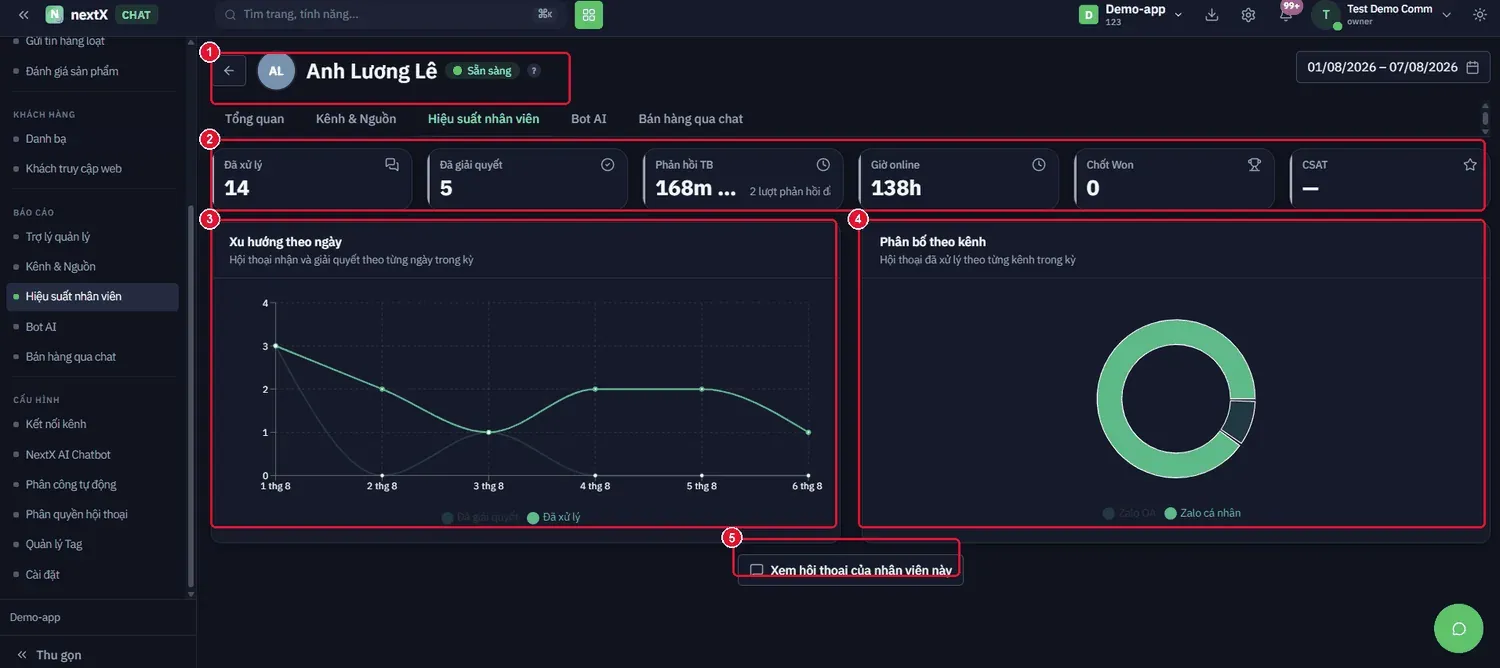Click the star icon on CSAT card
This screenshot has width=1500, height=668.
1470,165
